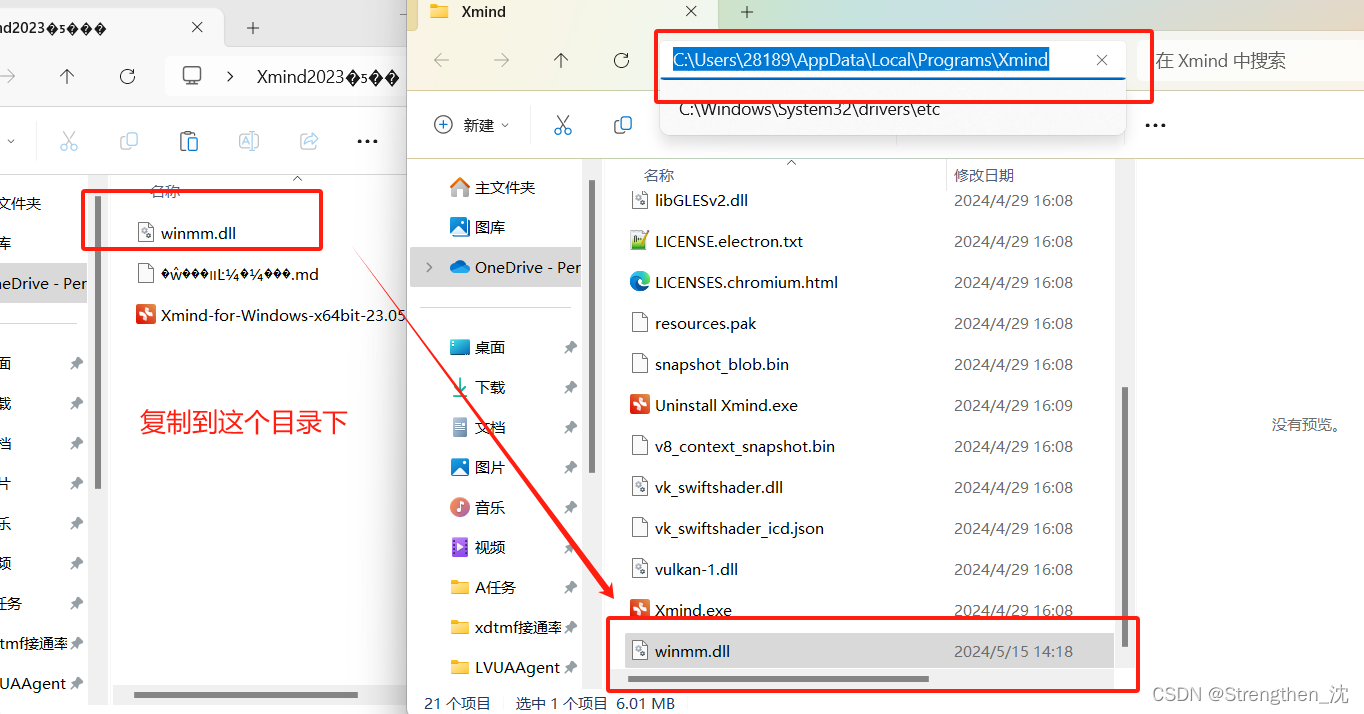Image resolution: width=1364 pixels, height=714 pixels.
Task: Click the address bar path in Xmind window
Action: (860, 60)
